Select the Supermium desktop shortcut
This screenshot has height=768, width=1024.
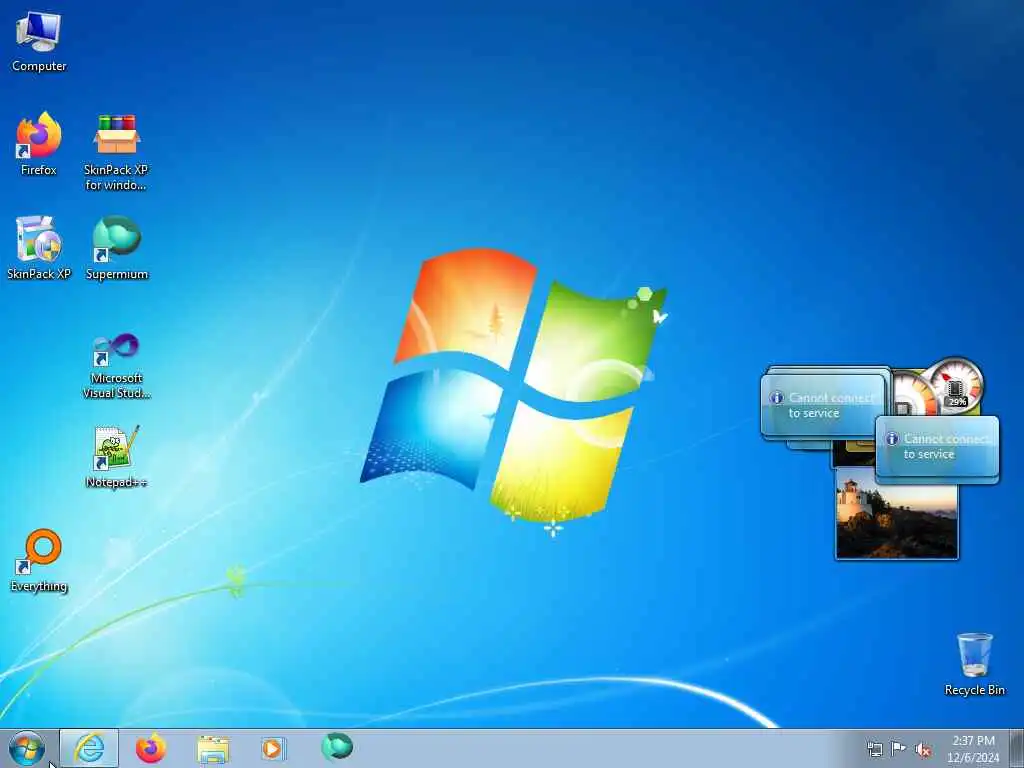117,248
